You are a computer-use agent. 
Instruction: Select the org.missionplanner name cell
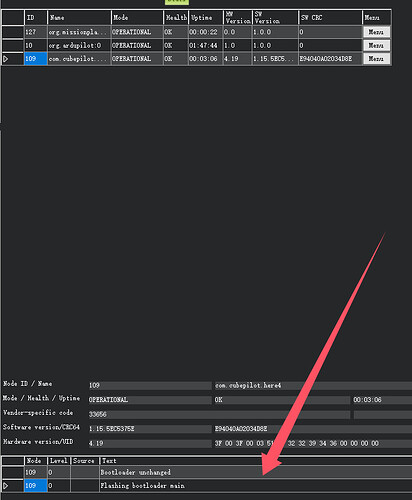[x=79, y=32]
